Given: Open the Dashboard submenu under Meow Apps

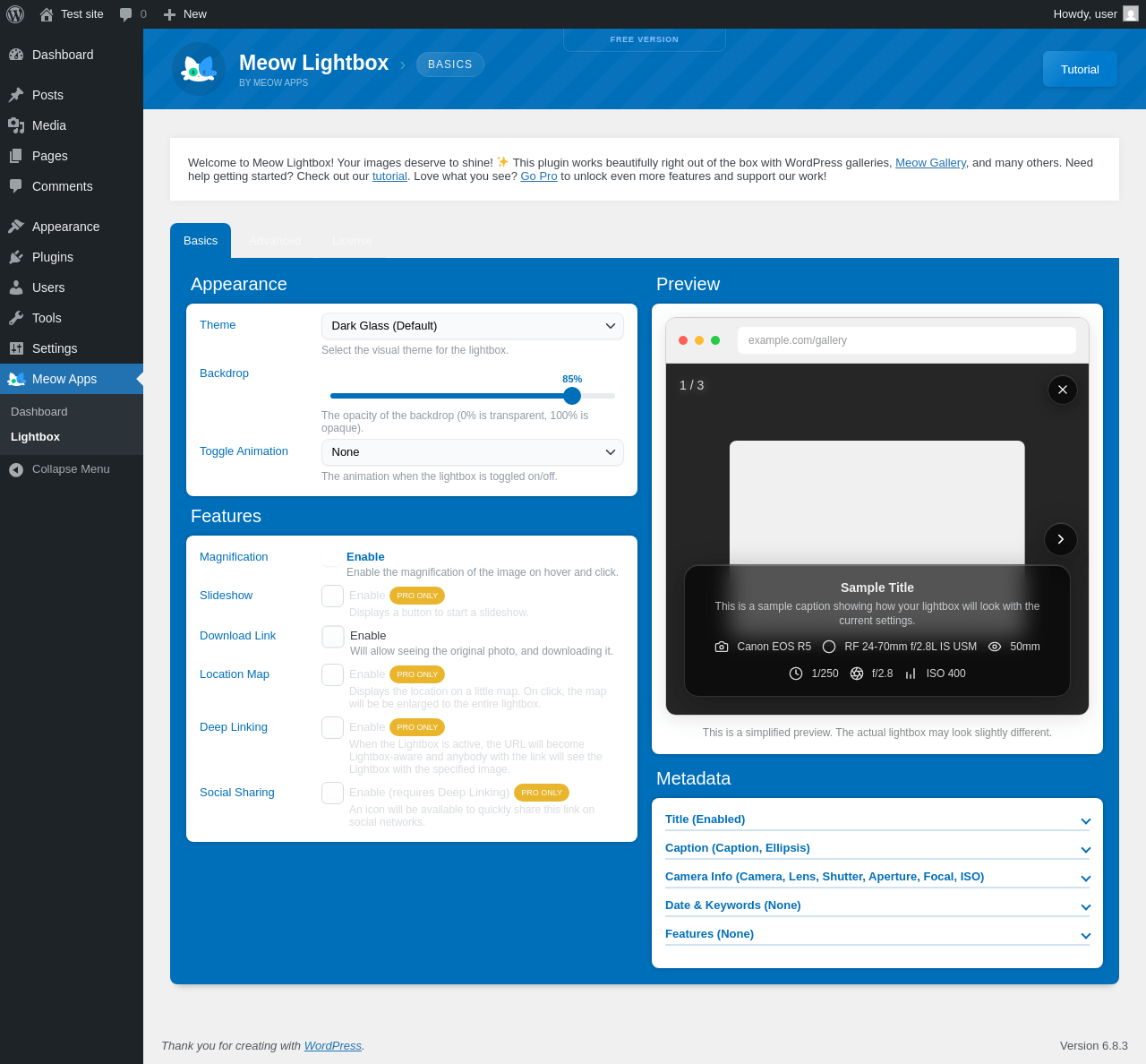Looking at the screenshot, I should (72, 412).
